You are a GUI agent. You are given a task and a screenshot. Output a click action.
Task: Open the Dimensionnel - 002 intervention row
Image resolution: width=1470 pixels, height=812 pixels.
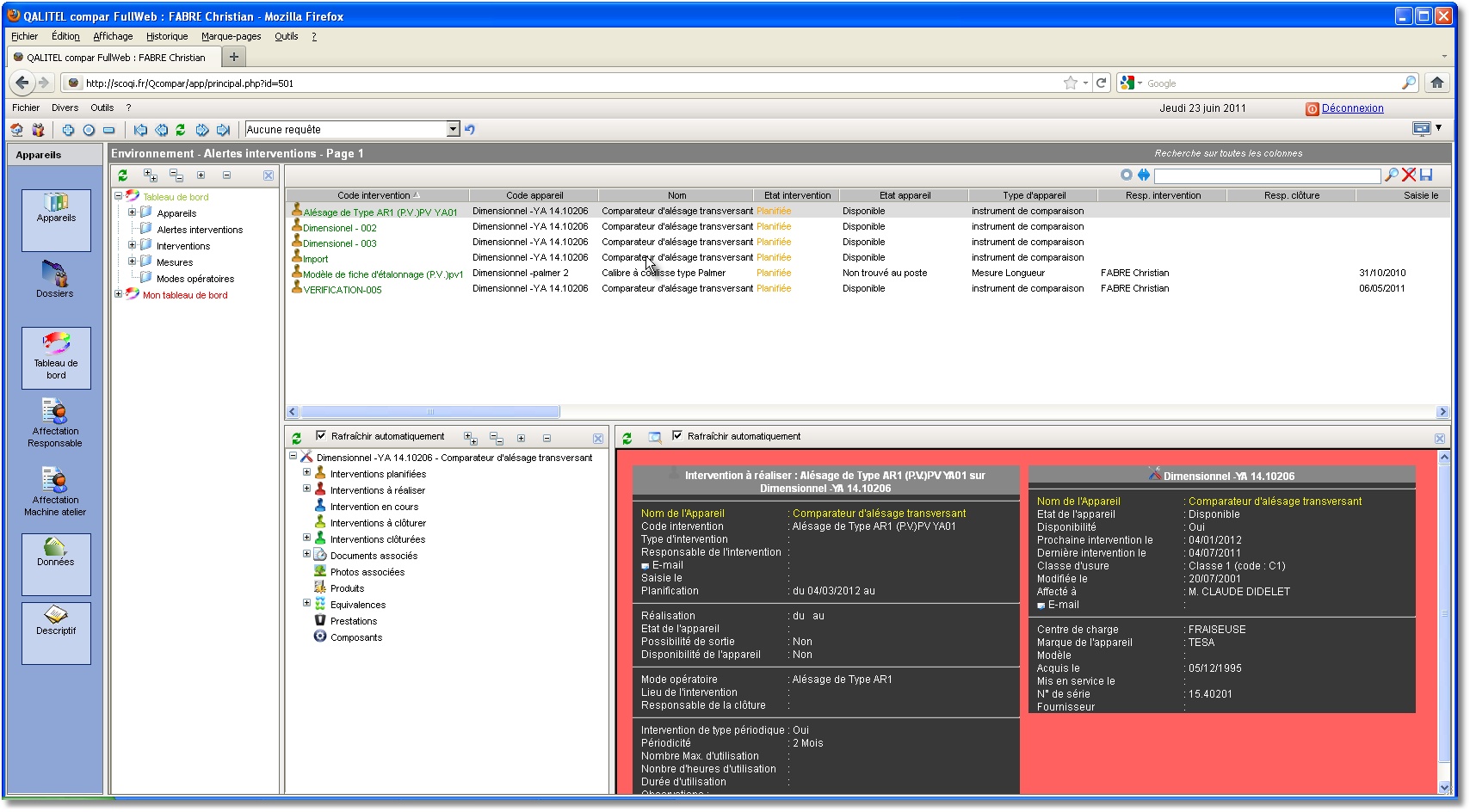click(x=339, y=228)
